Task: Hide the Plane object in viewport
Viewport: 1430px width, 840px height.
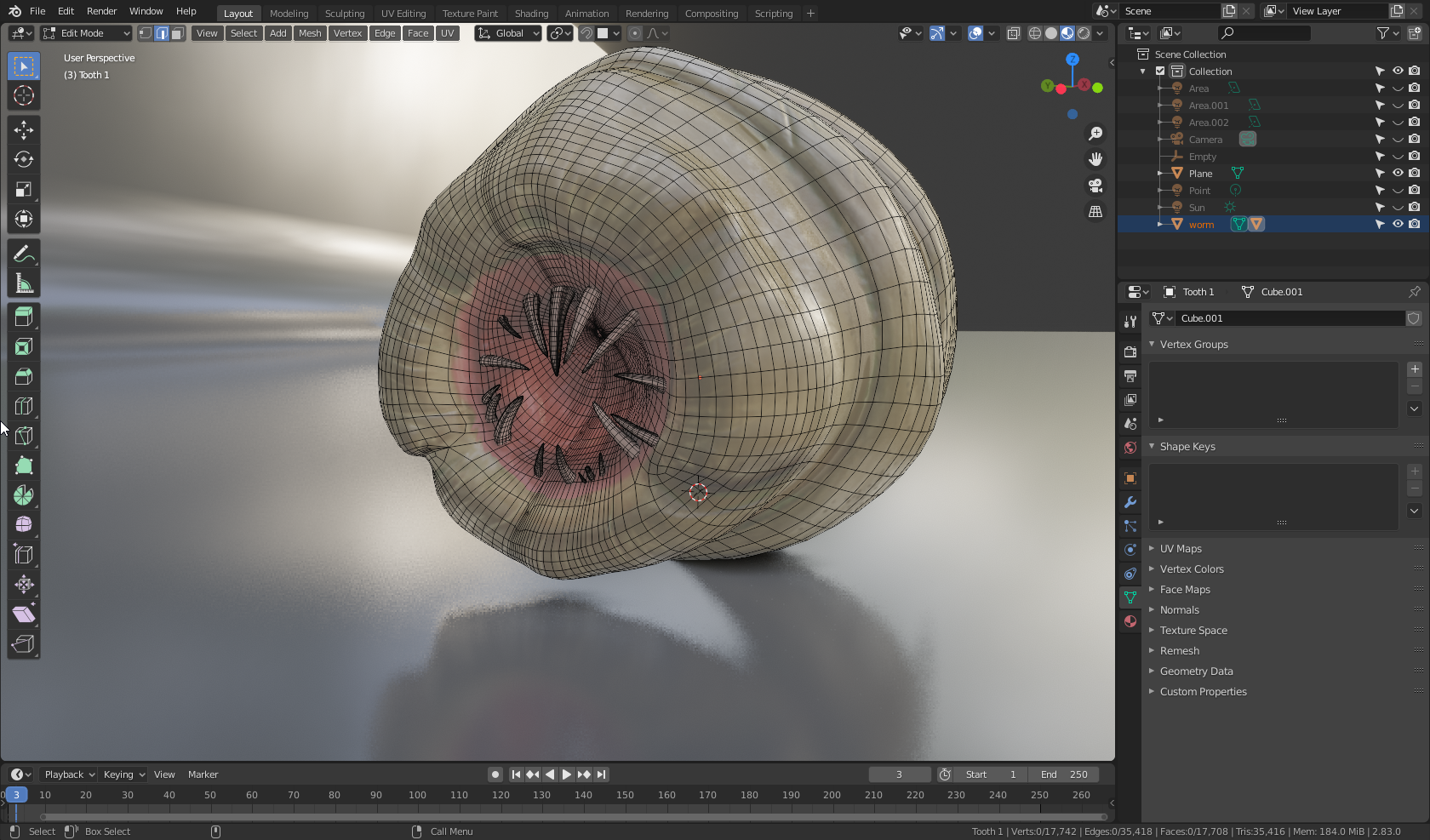Action: (x=1398, y=173)
